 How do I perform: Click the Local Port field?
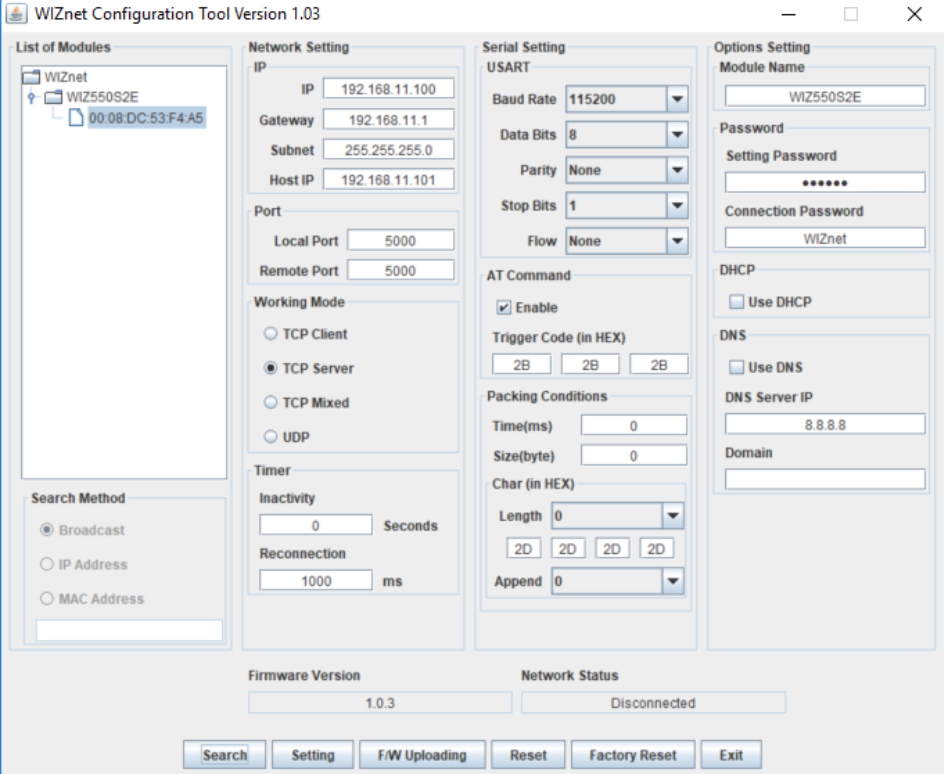[400, 241]
